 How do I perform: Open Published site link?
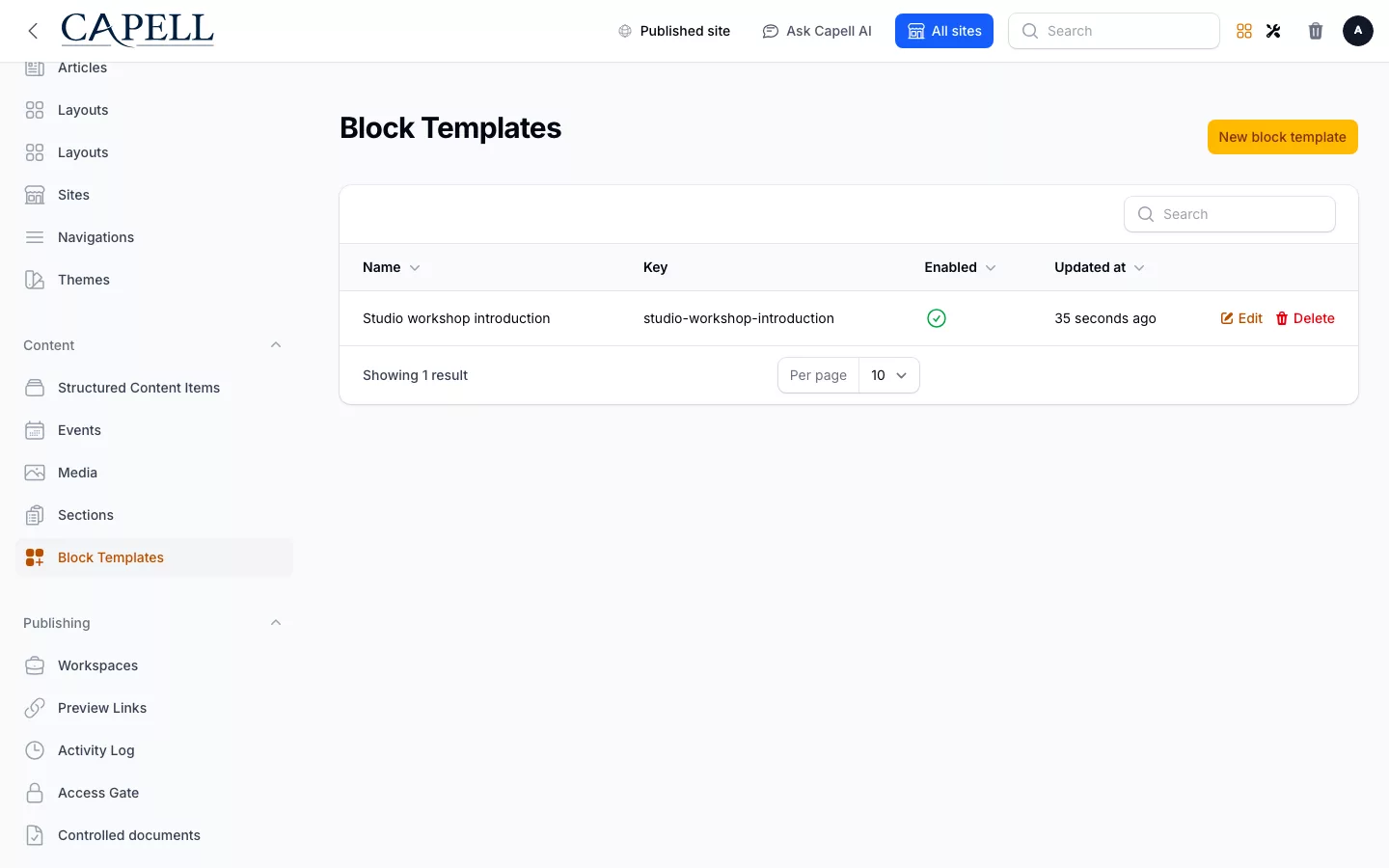click(674, 31)
